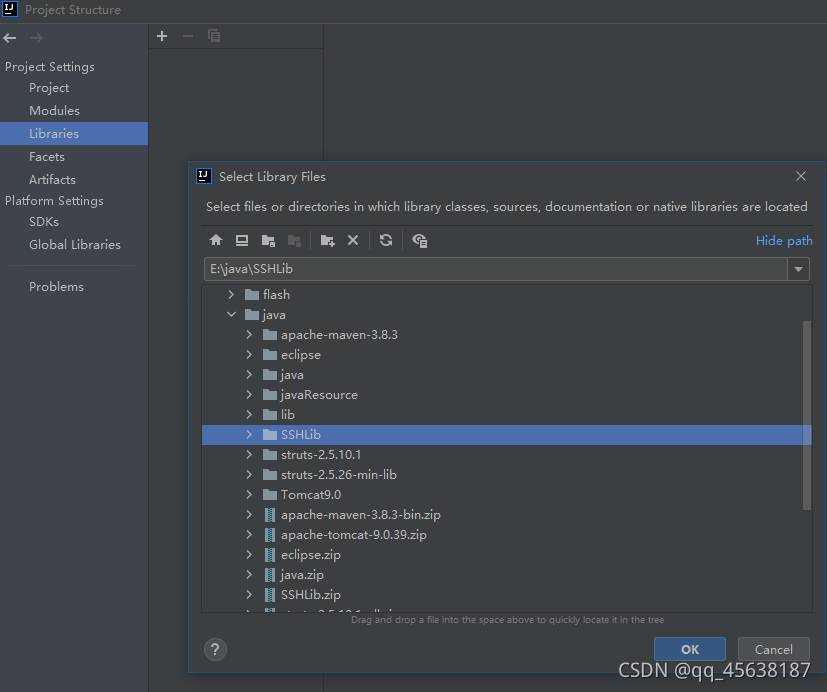Expand the apache-maven-3.8.3 folder
Screen dimensions: 827x692
(x=249, y=334)
